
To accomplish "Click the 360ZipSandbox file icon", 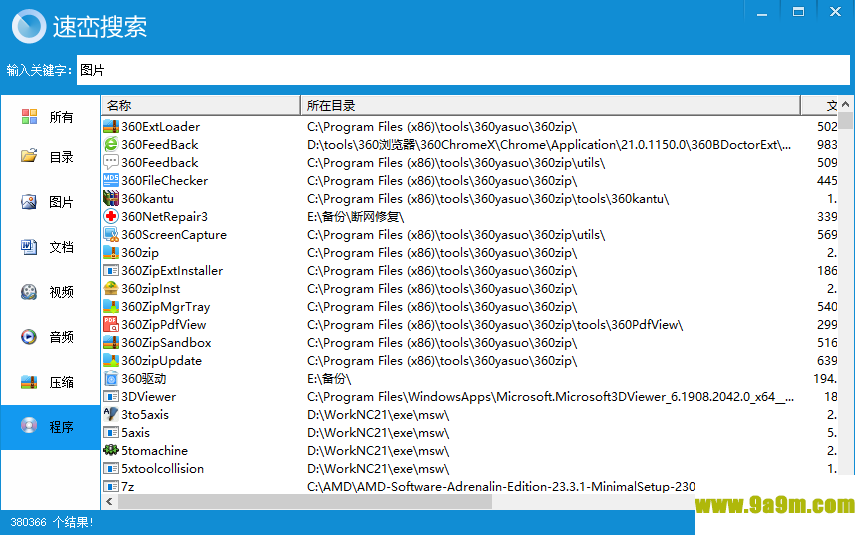I will pyautogui.click(x=111, y=342).
